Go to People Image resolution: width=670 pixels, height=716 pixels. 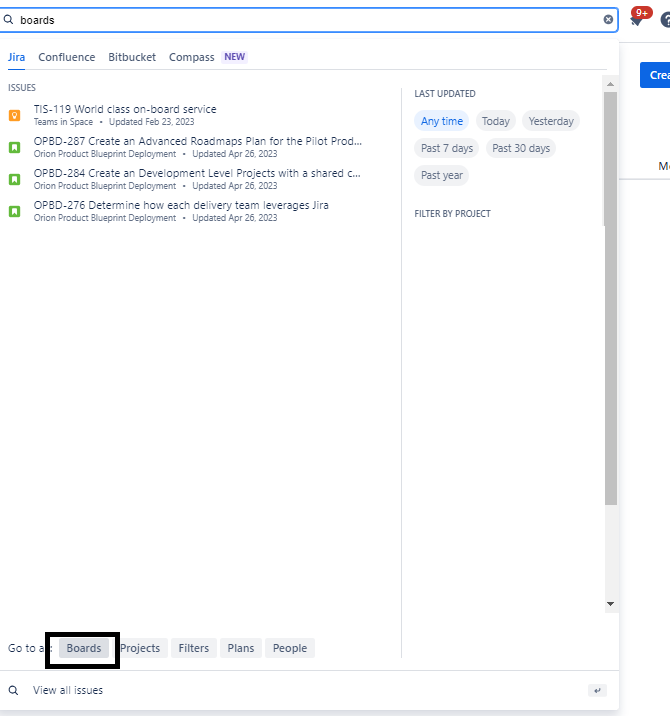tap(290, 648)
